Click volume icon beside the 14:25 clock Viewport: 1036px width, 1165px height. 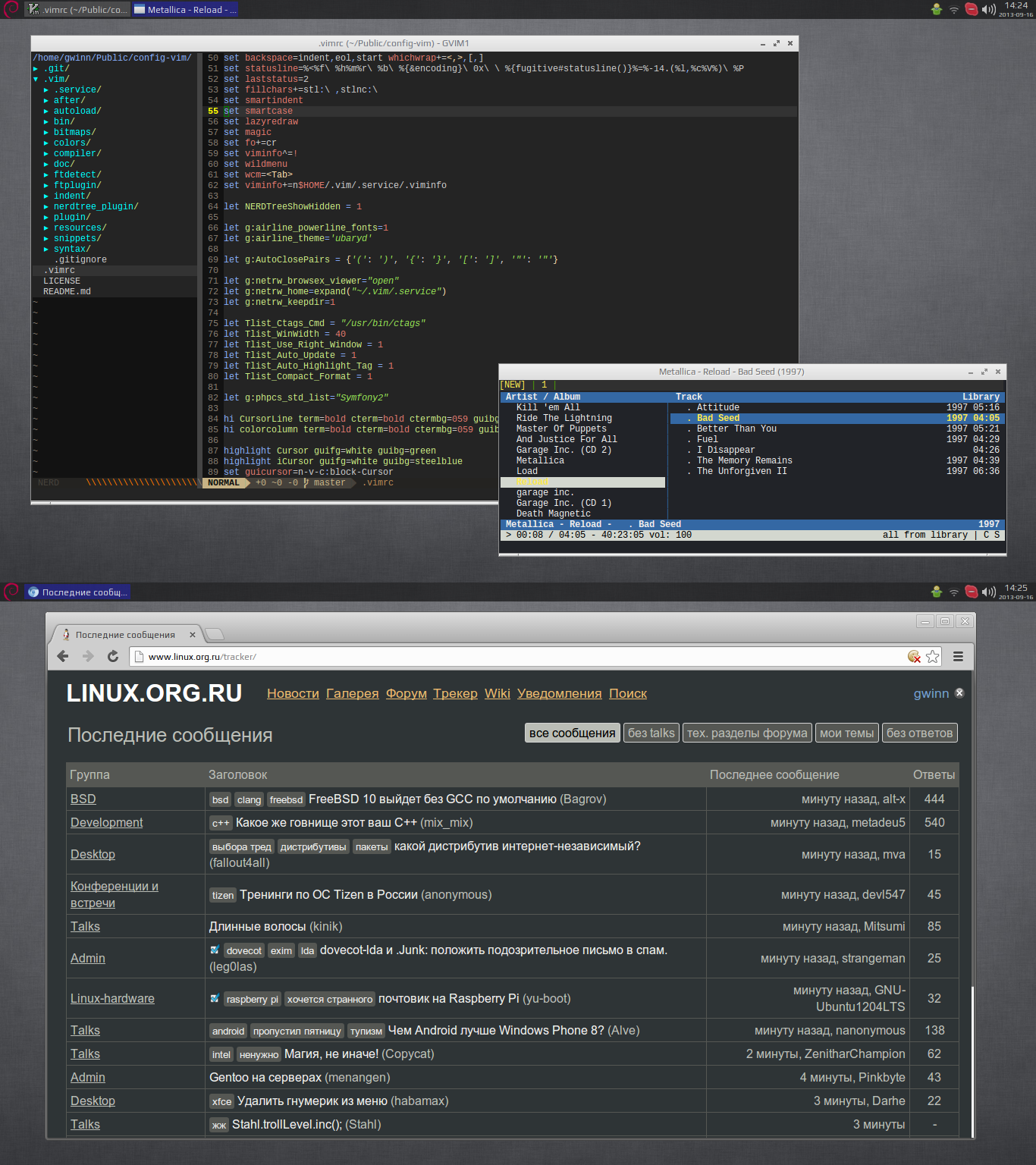click(x=988, y=592)
